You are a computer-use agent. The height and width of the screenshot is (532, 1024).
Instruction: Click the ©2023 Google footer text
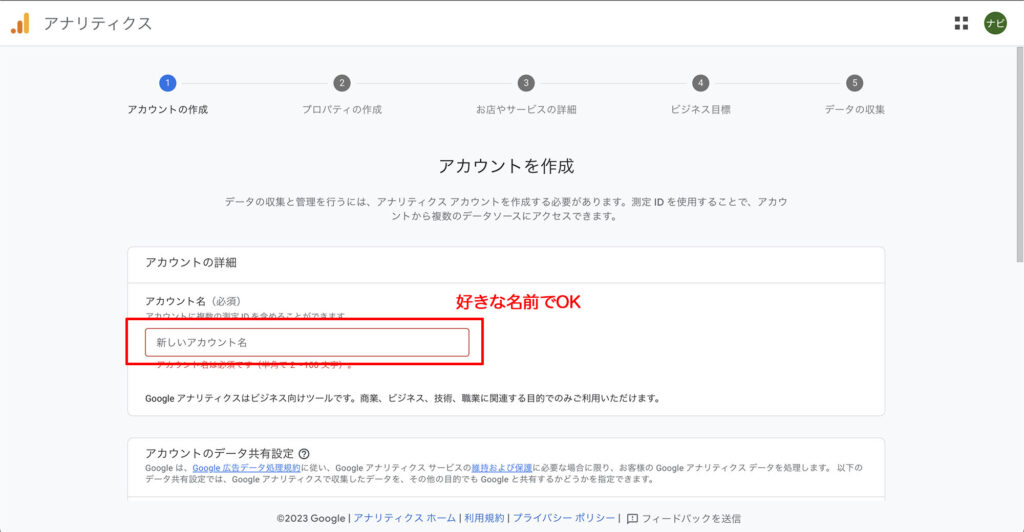coord(311,519)
